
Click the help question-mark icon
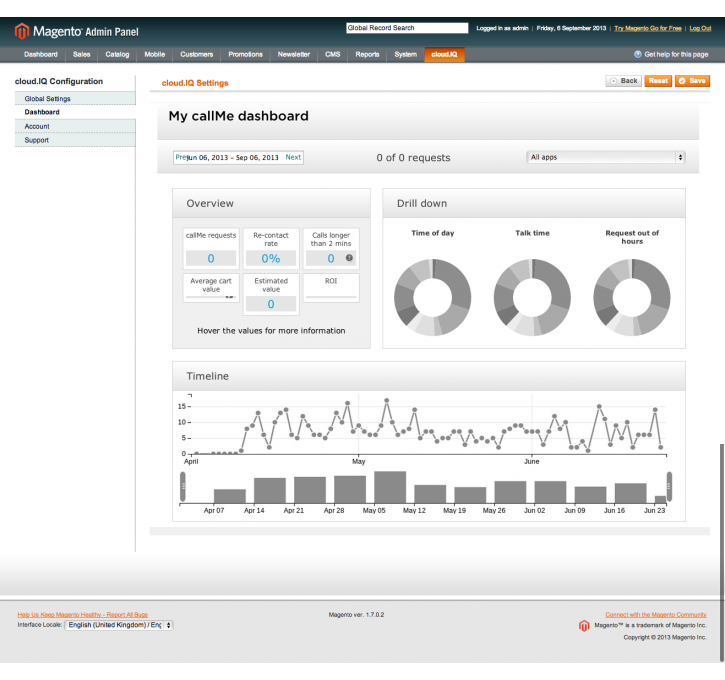click(x=638, y=54)
